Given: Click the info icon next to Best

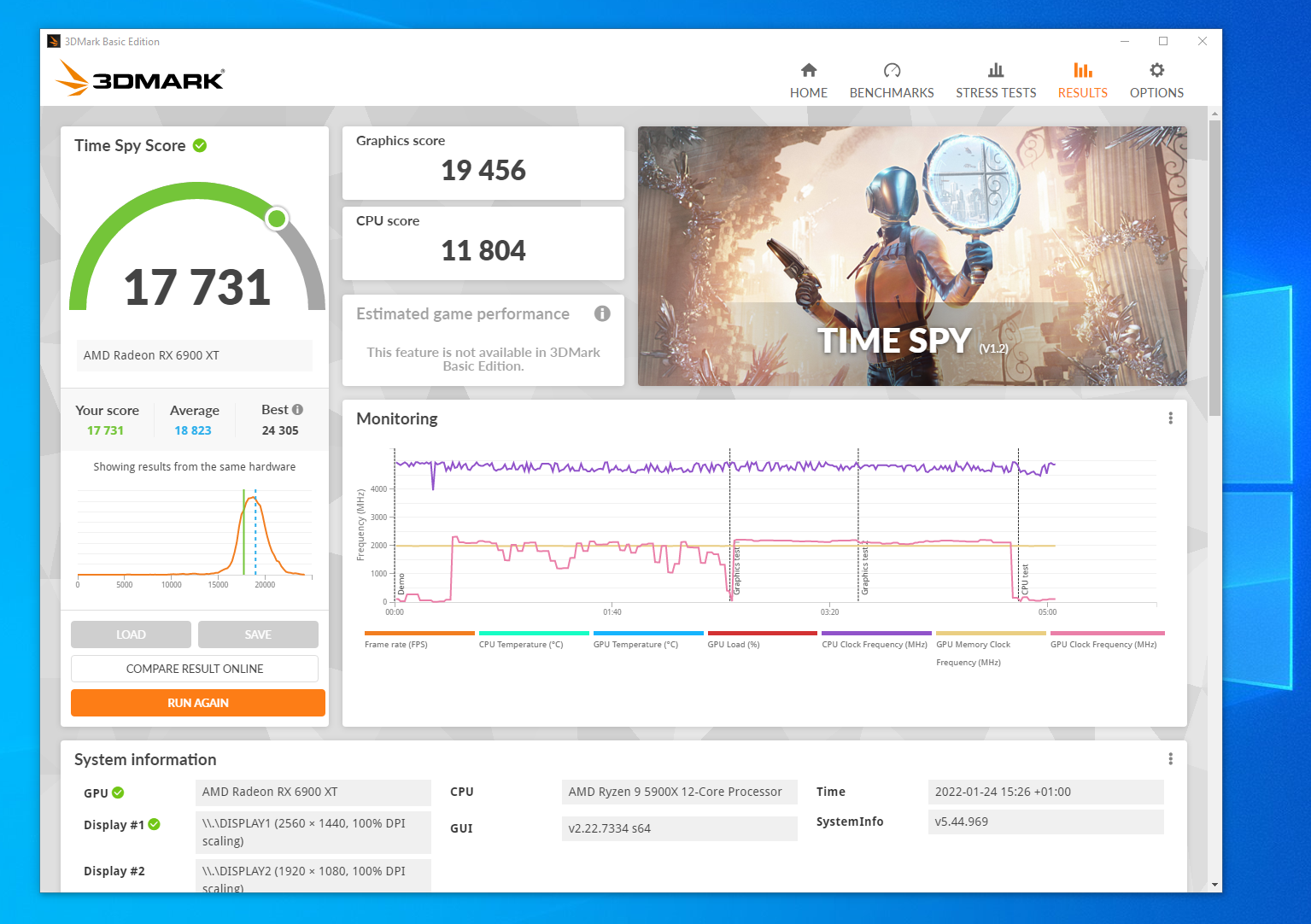Looking at the screenshot, I should point(297,410).
